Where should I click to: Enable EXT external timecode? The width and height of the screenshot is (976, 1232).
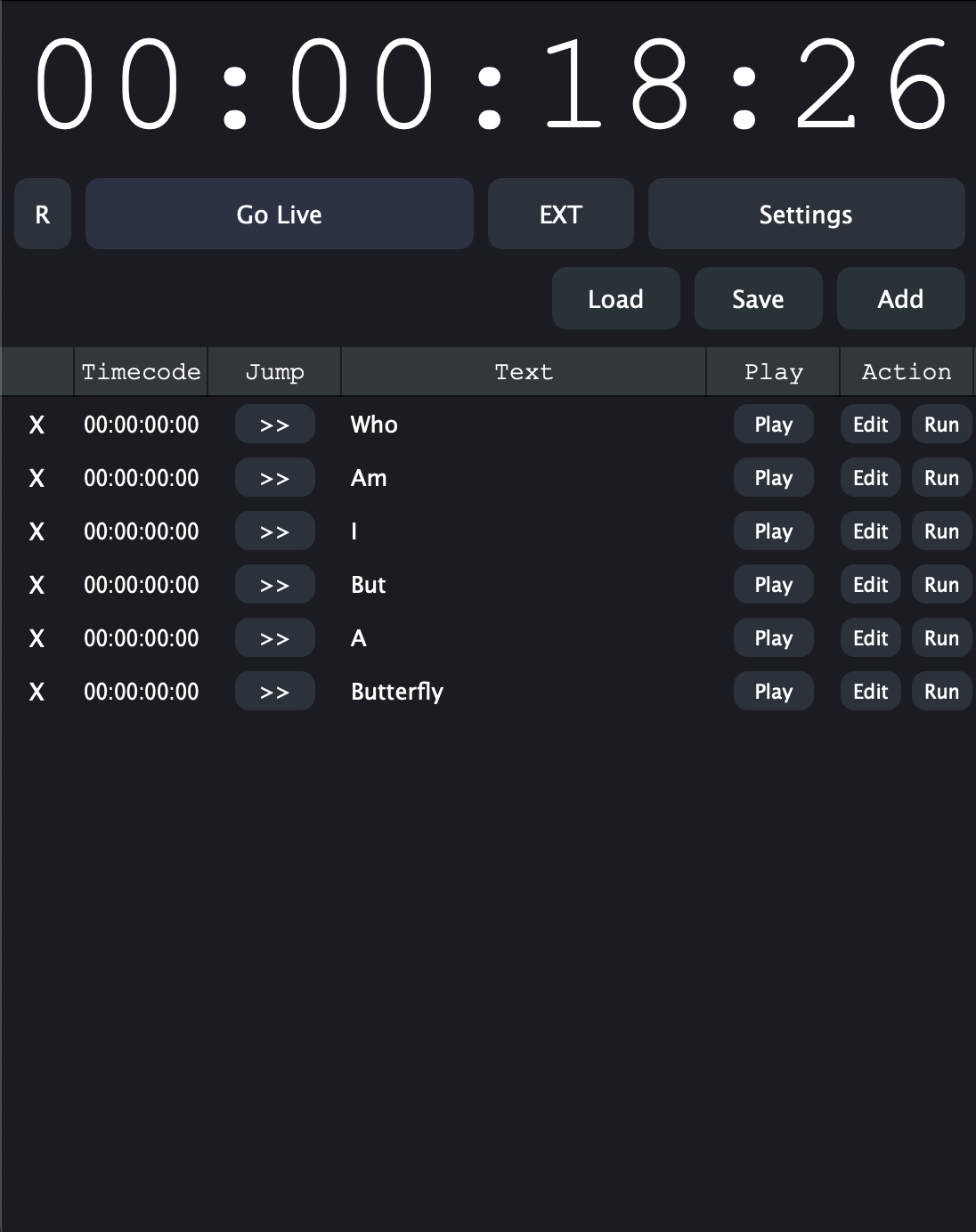click(560, 214)
